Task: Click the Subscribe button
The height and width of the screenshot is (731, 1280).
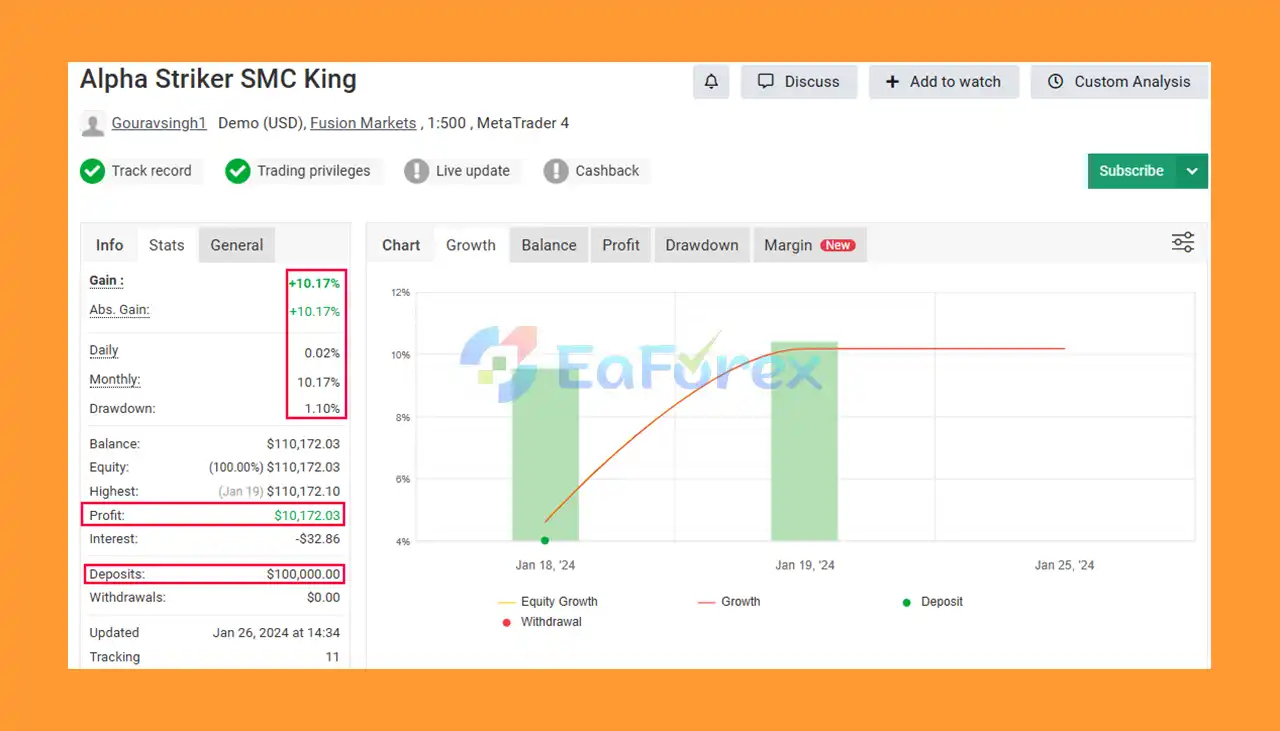Action: (x=1131, y=171)
